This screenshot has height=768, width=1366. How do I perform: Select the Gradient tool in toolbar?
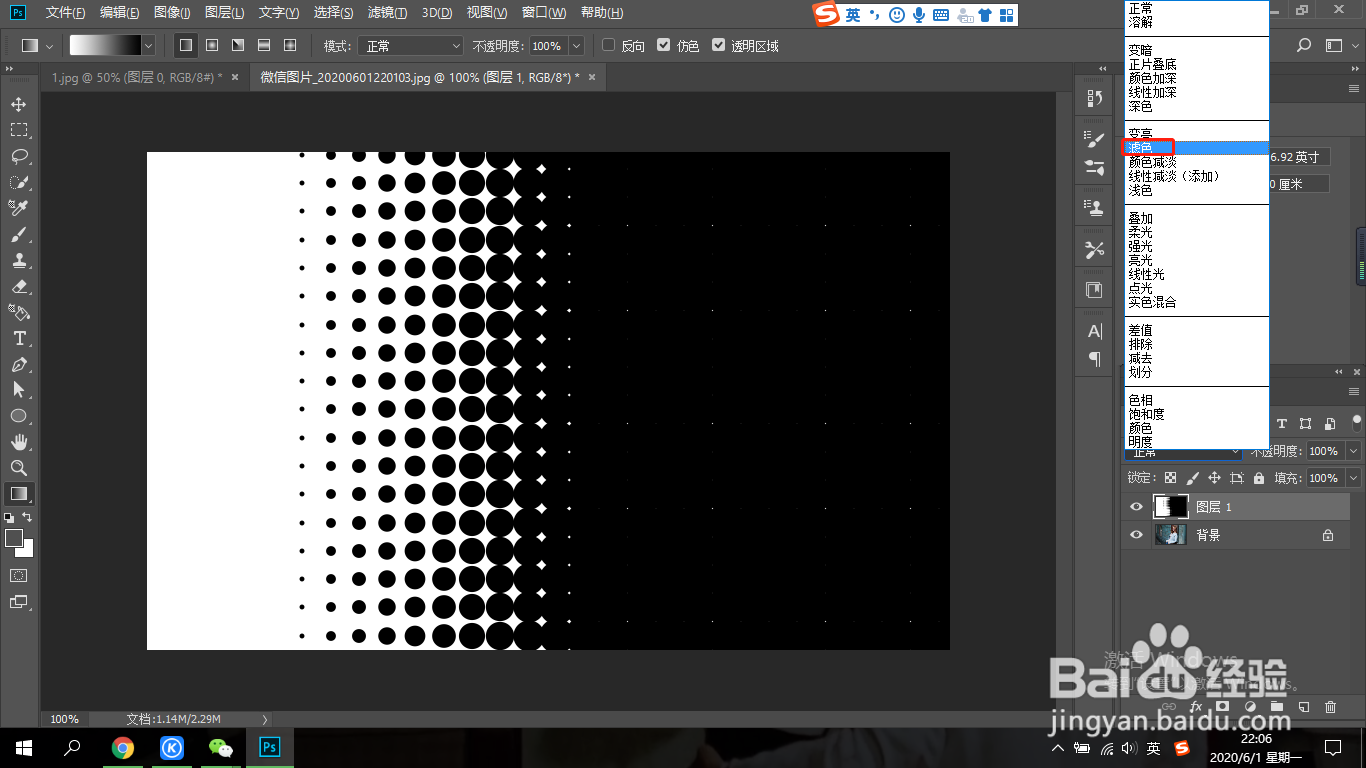click(18, 494)
